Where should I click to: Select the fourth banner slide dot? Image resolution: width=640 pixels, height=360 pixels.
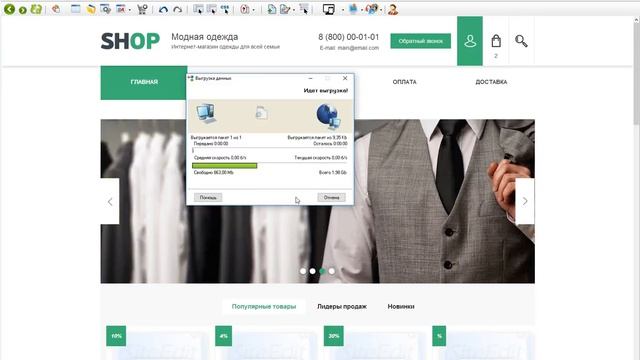tap(332, 271)
